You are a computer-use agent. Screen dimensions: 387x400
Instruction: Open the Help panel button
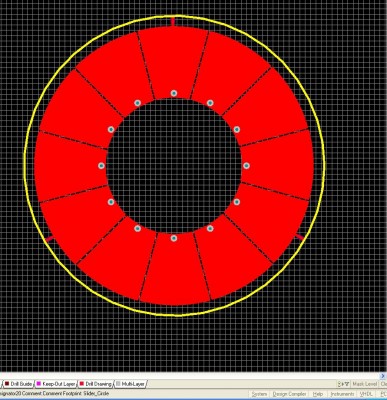pos(318,394)
